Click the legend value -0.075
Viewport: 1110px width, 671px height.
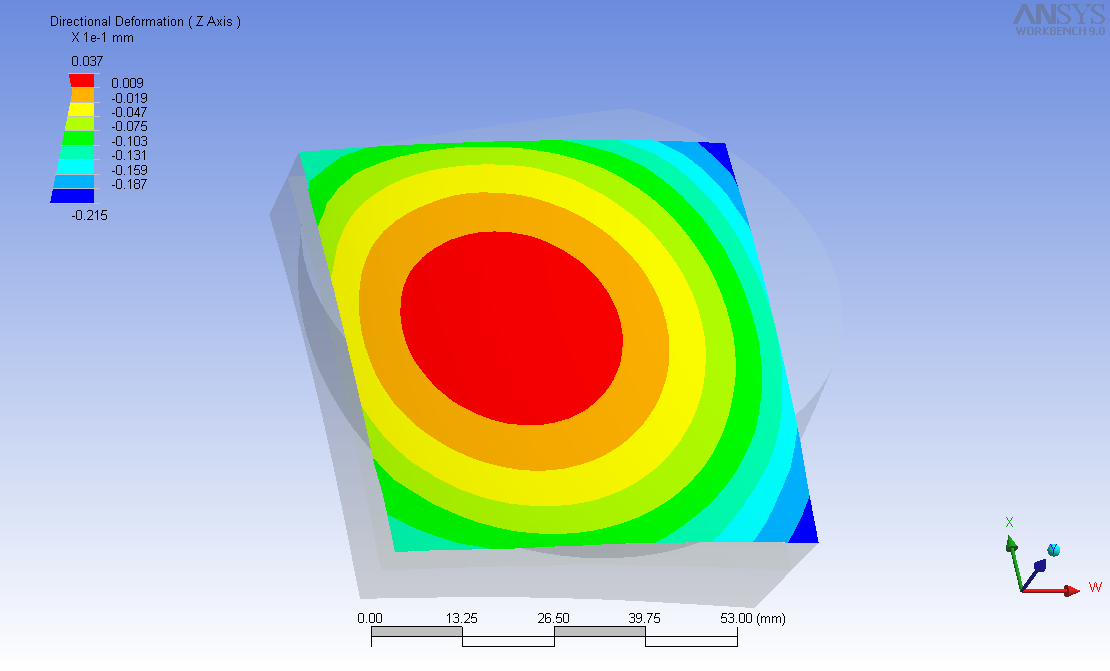coord(130,127)
